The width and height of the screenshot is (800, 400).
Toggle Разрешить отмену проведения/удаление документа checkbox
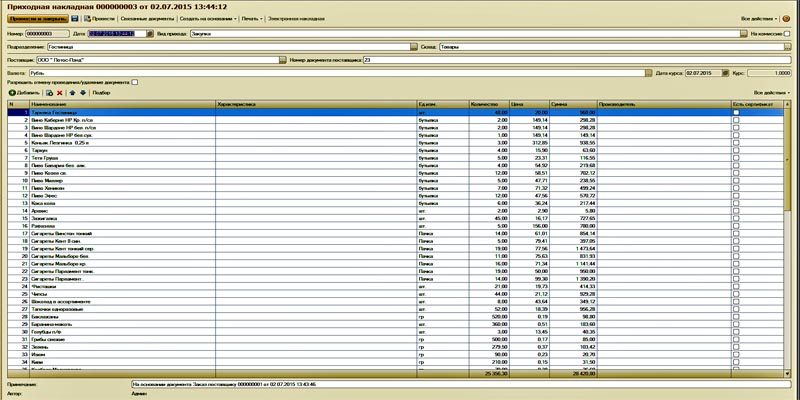pos(135,82)
